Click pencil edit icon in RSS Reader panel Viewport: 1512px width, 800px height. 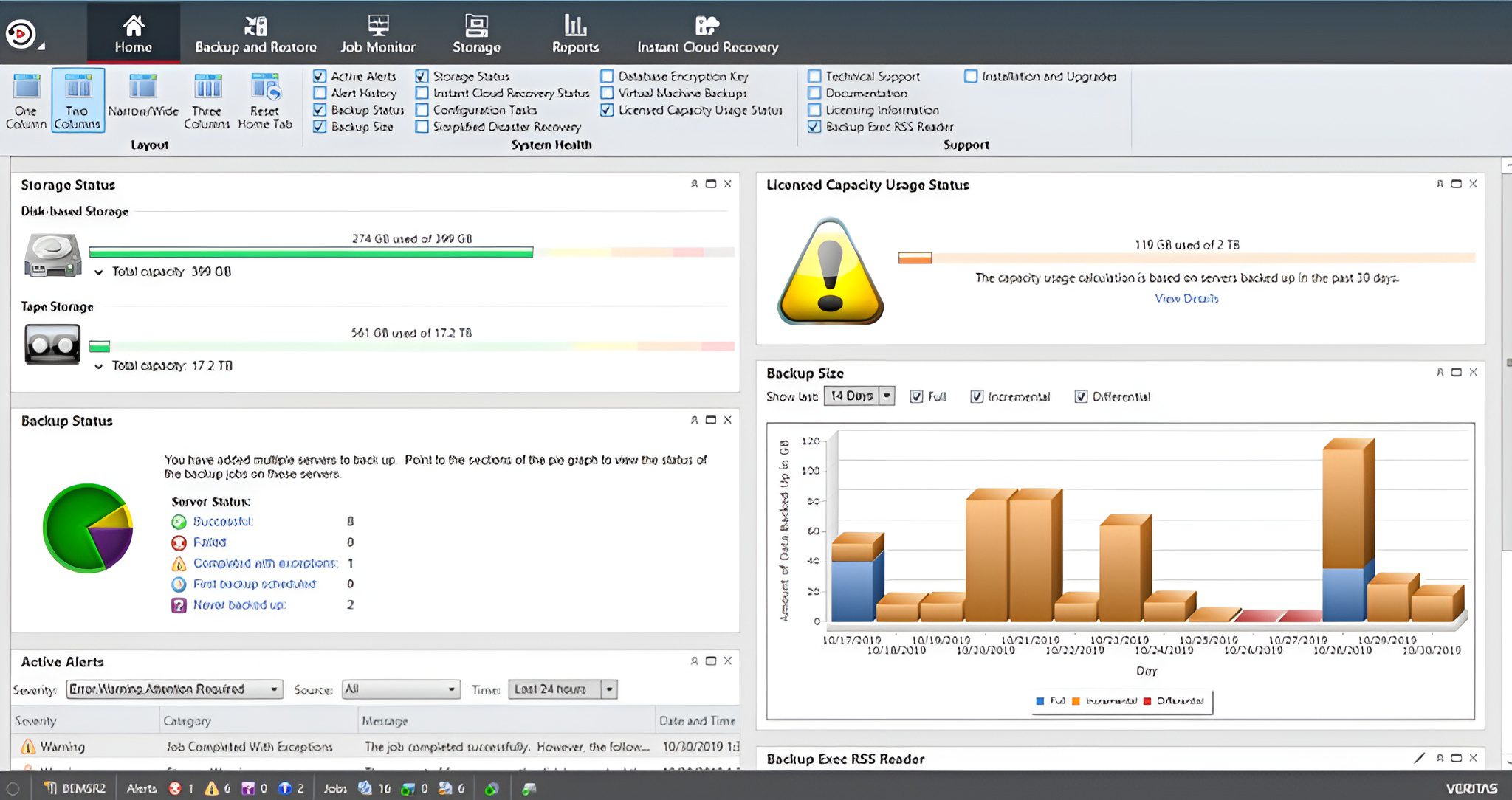click(x=1419, y=758)
